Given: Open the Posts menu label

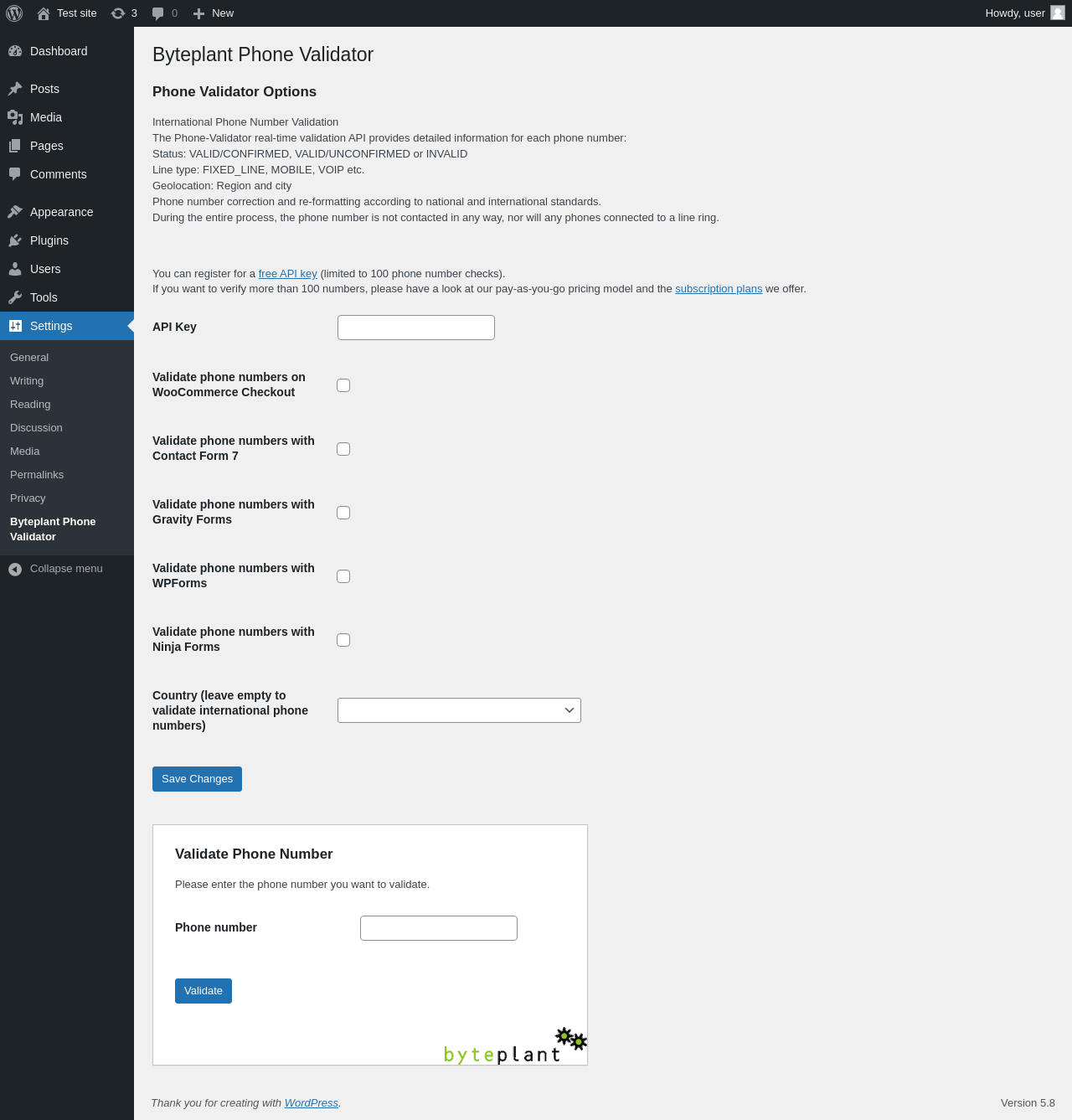Looking at the screenshot, I should coord(44,89).
